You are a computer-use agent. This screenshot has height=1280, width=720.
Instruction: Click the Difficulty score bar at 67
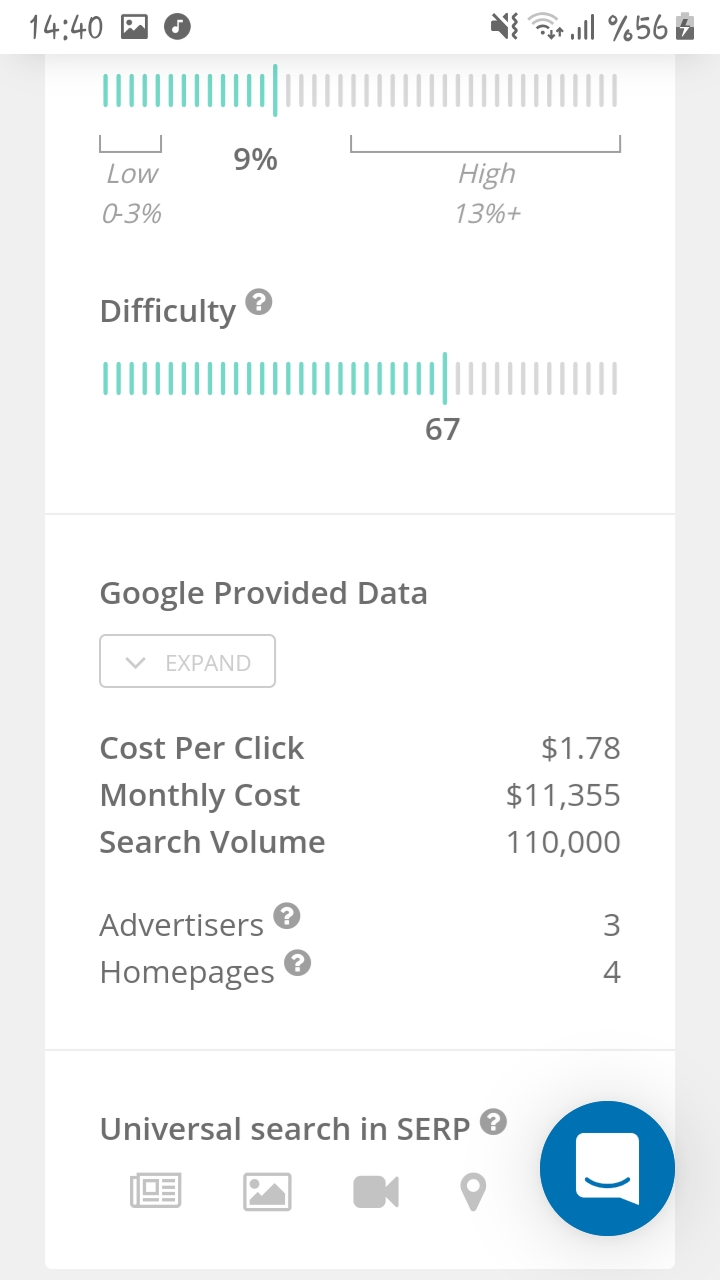[x=360, y=379]
